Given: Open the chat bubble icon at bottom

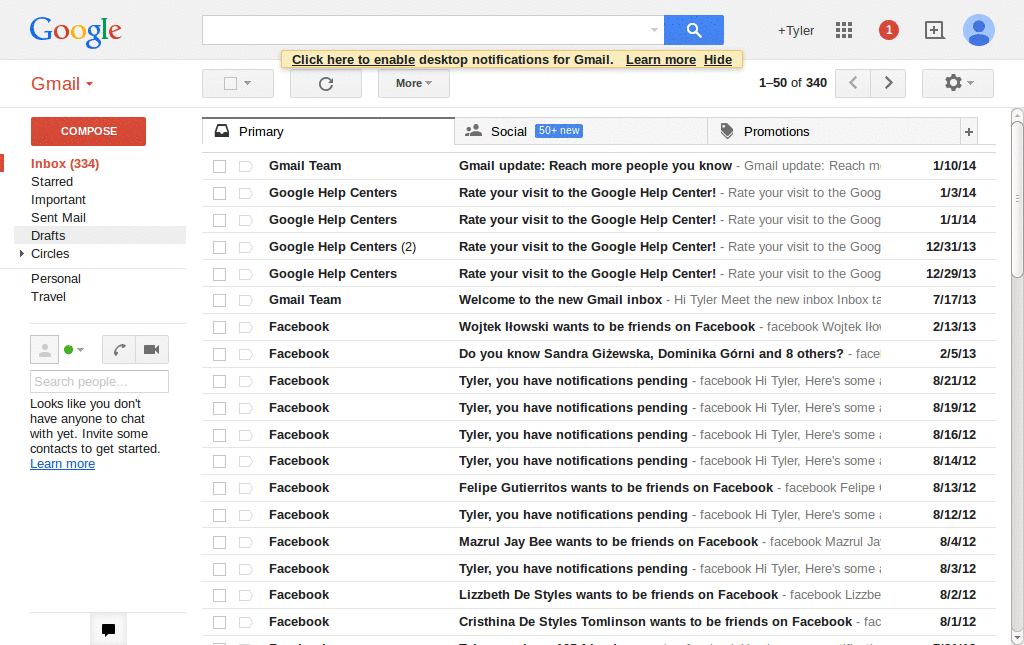Looking at the screenshot, I should tap(108, 629).
